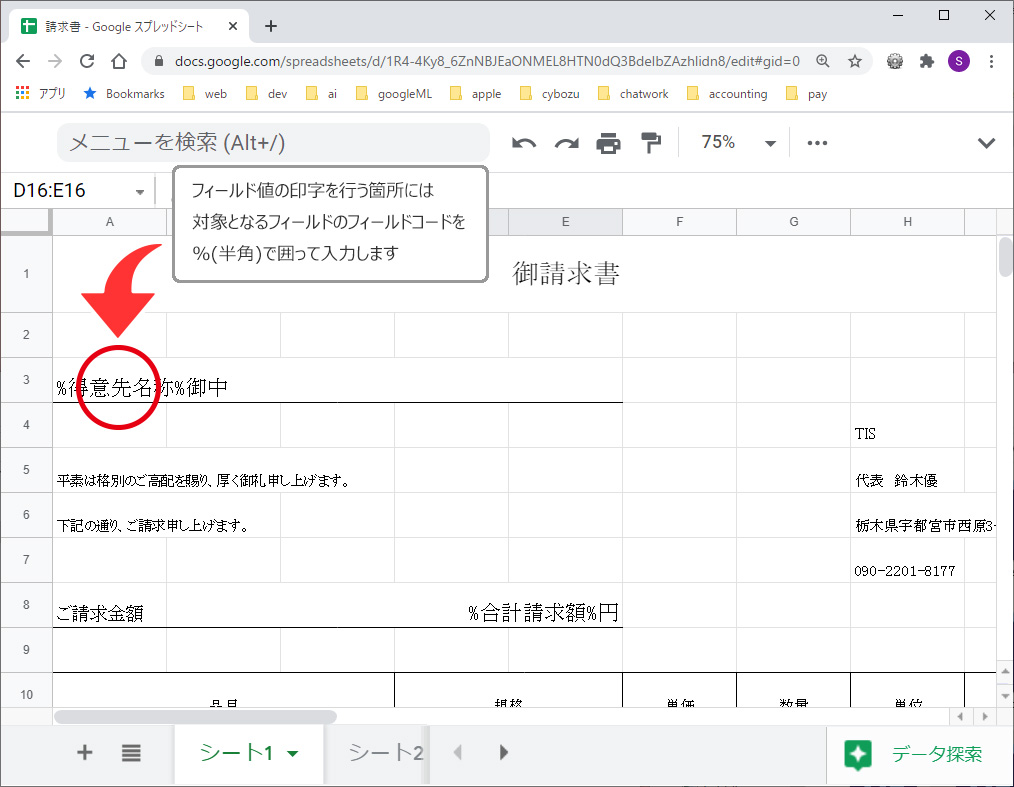Click the print icon

coord(608,143)
